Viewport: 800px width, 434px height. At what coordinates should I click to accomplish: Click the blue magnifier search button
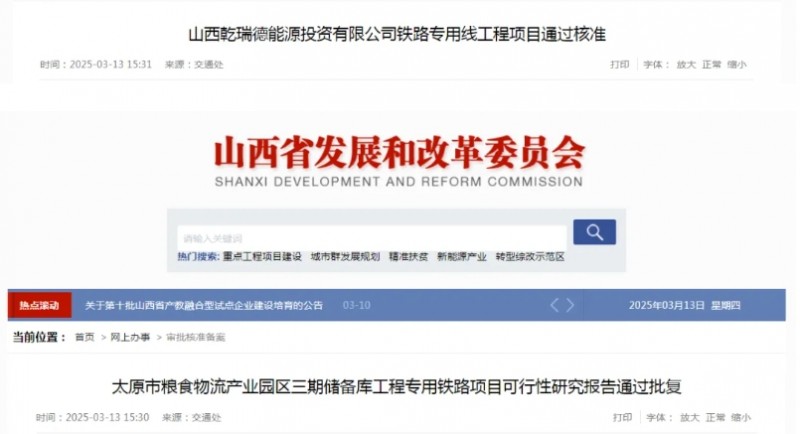point(594,232)
